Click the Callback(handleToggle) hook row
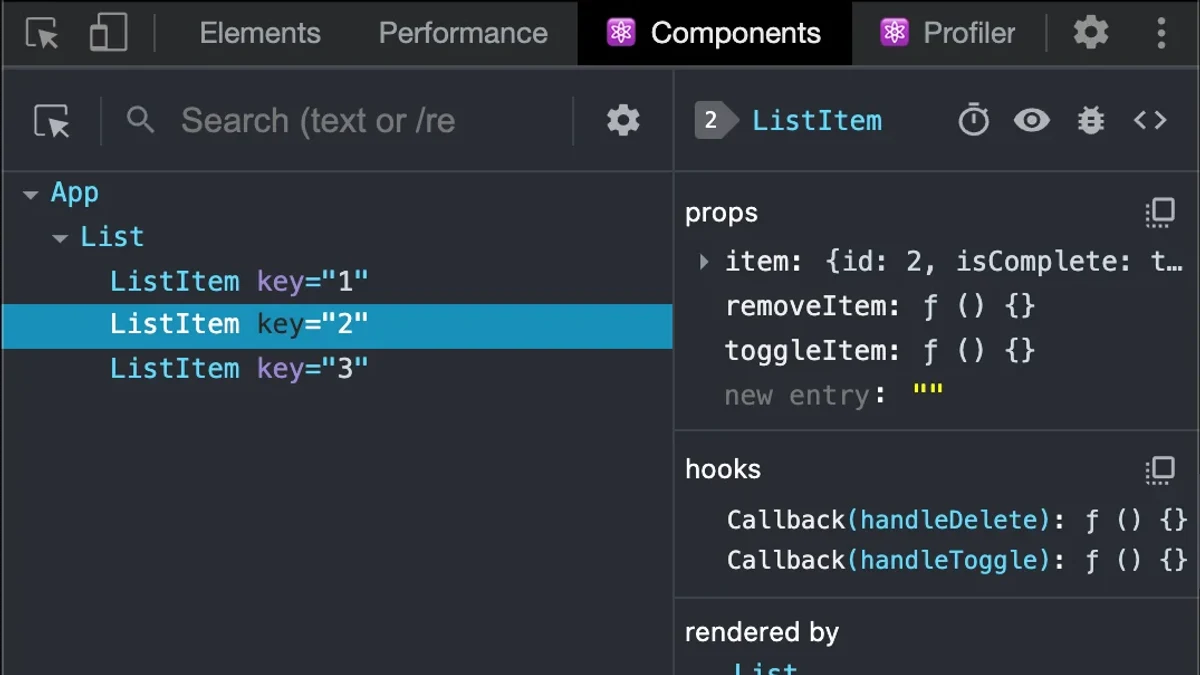Screen dimensions: 1200x675 click(957, 560)
